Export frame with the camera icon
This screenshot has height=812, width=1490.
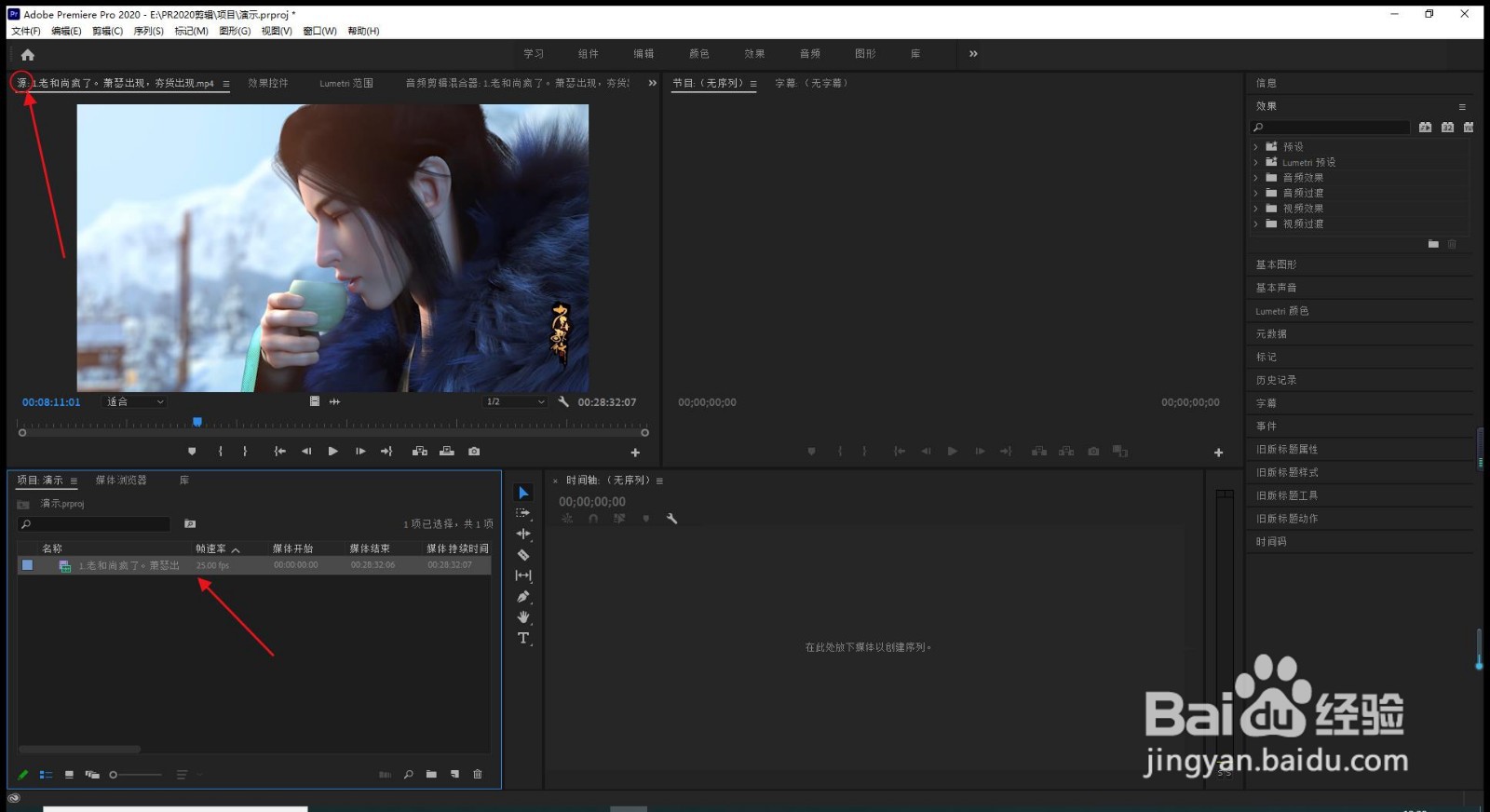click(x=474, y=452)
